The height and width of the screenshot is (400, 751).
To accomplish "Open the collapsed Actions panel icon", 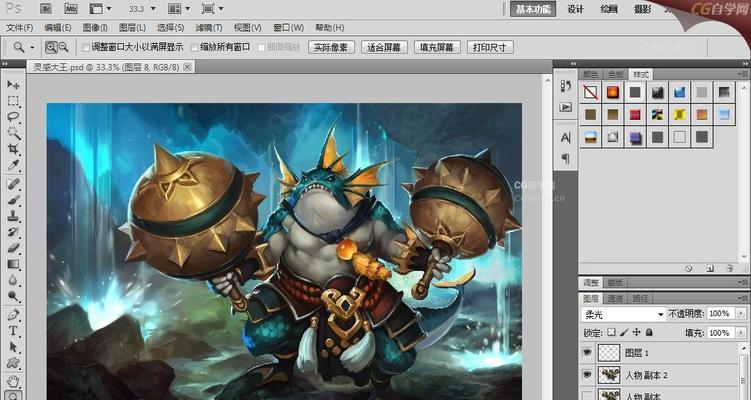I will [x=566, y=107].
